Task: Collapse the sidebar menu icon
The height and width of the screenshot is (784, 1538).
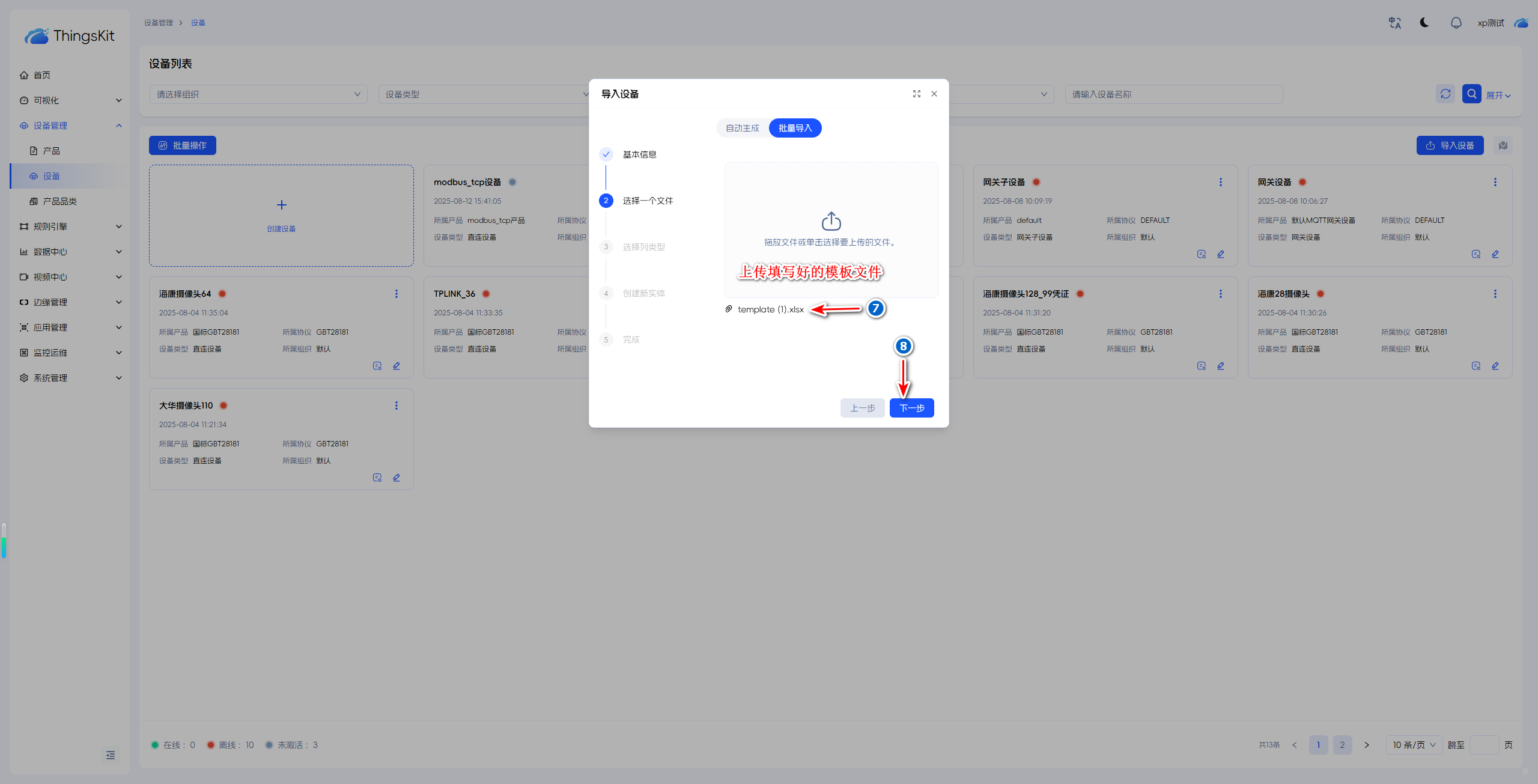Action: point(111,755)
